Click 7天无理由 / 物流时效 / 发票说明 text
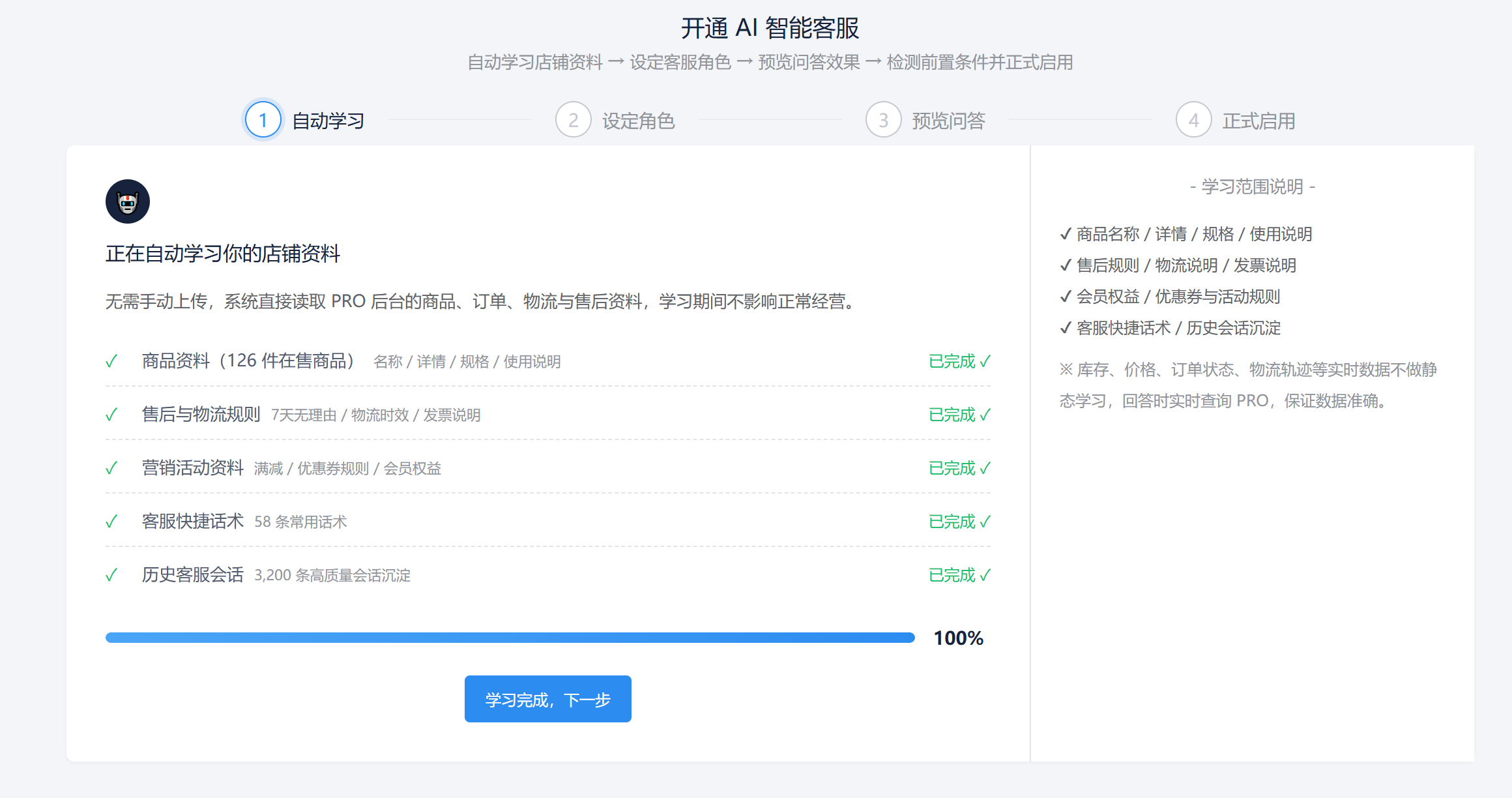 (376, 415)
